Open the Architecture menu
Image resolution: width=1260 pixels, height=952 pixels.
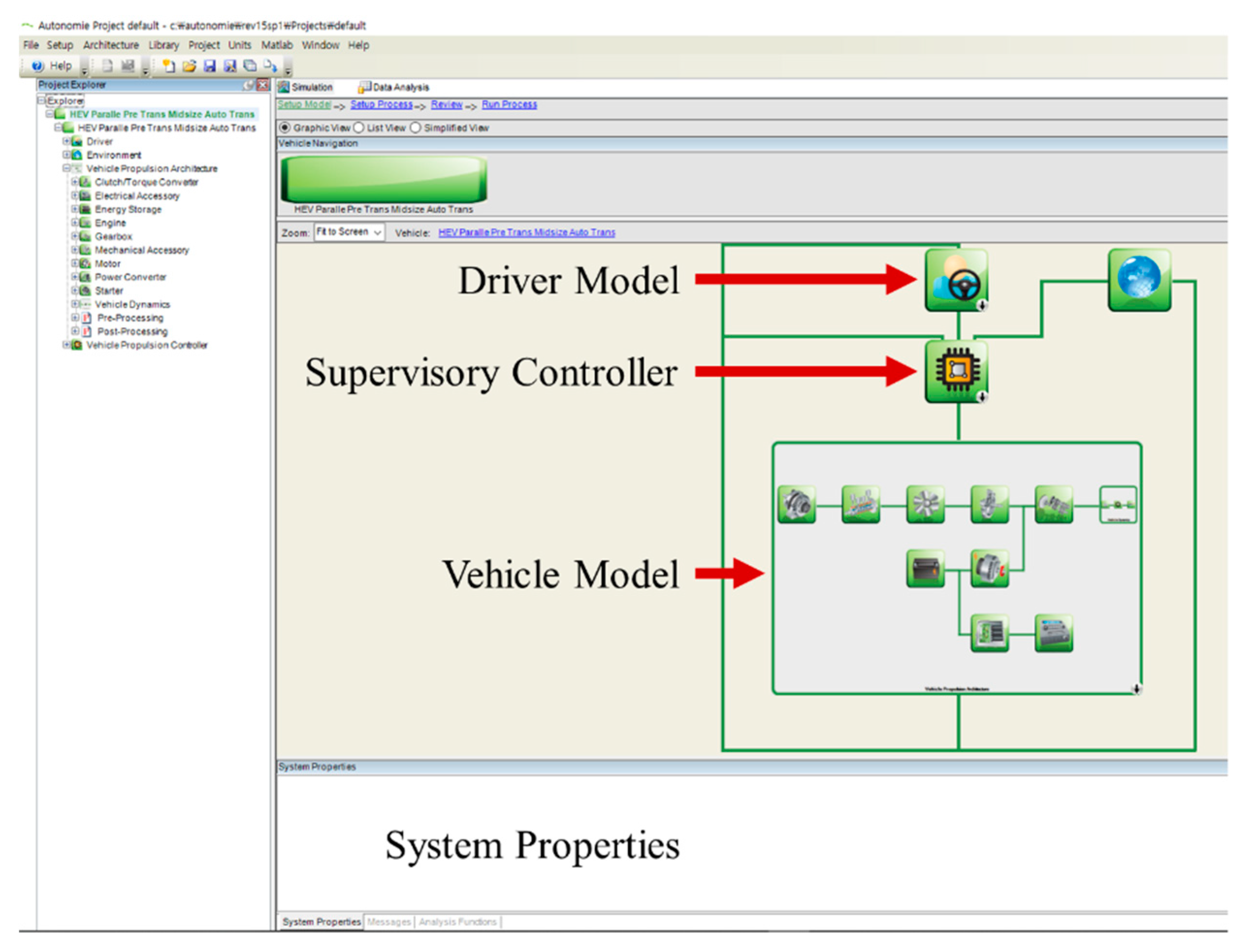coord(111,45)
